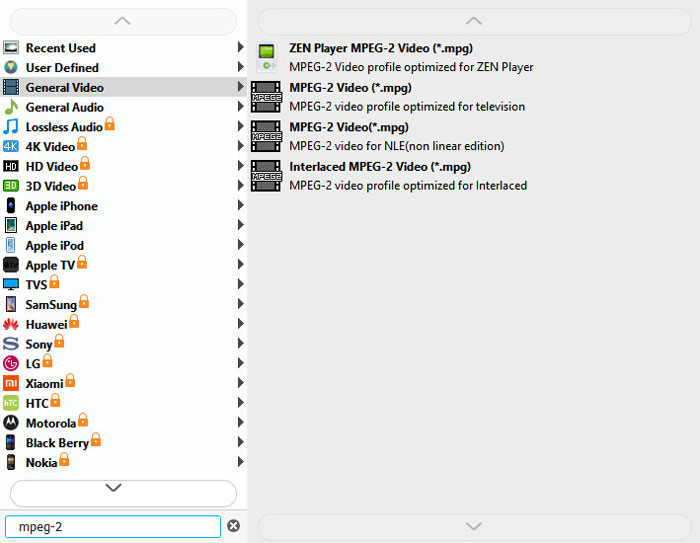Click the Apple TV icon
The width and height of the screenshot is (700, 543).
point(11,265)
